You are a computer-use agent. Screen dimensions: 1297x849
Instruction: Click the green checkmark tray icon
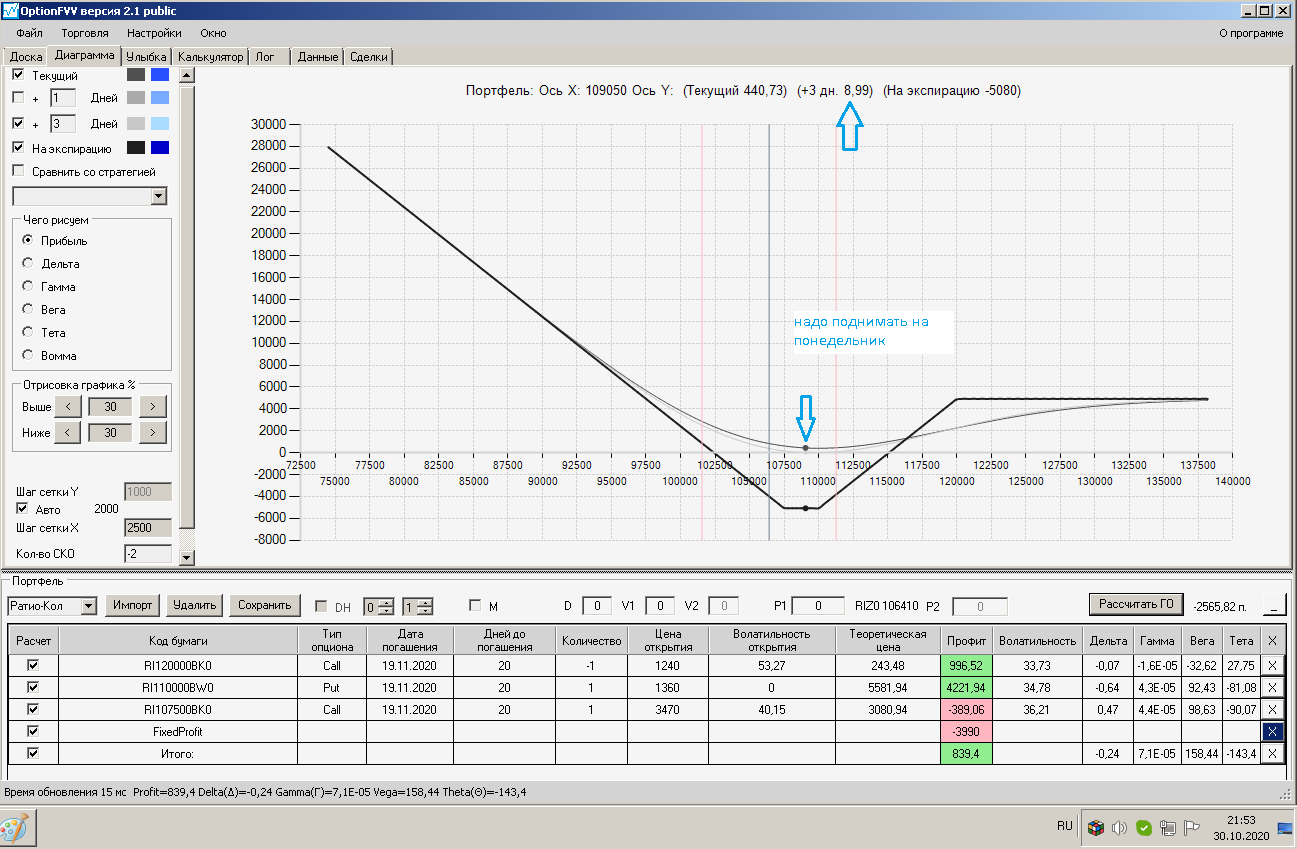tap(1143, 828)
